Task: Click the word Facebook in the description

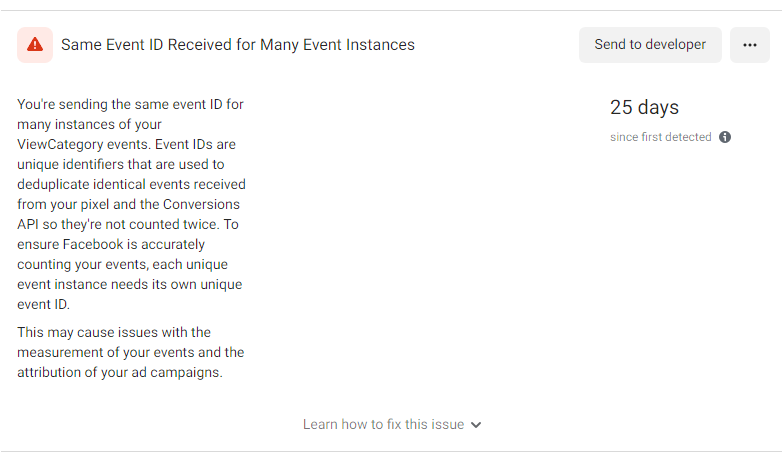Action: coord(93,244)
